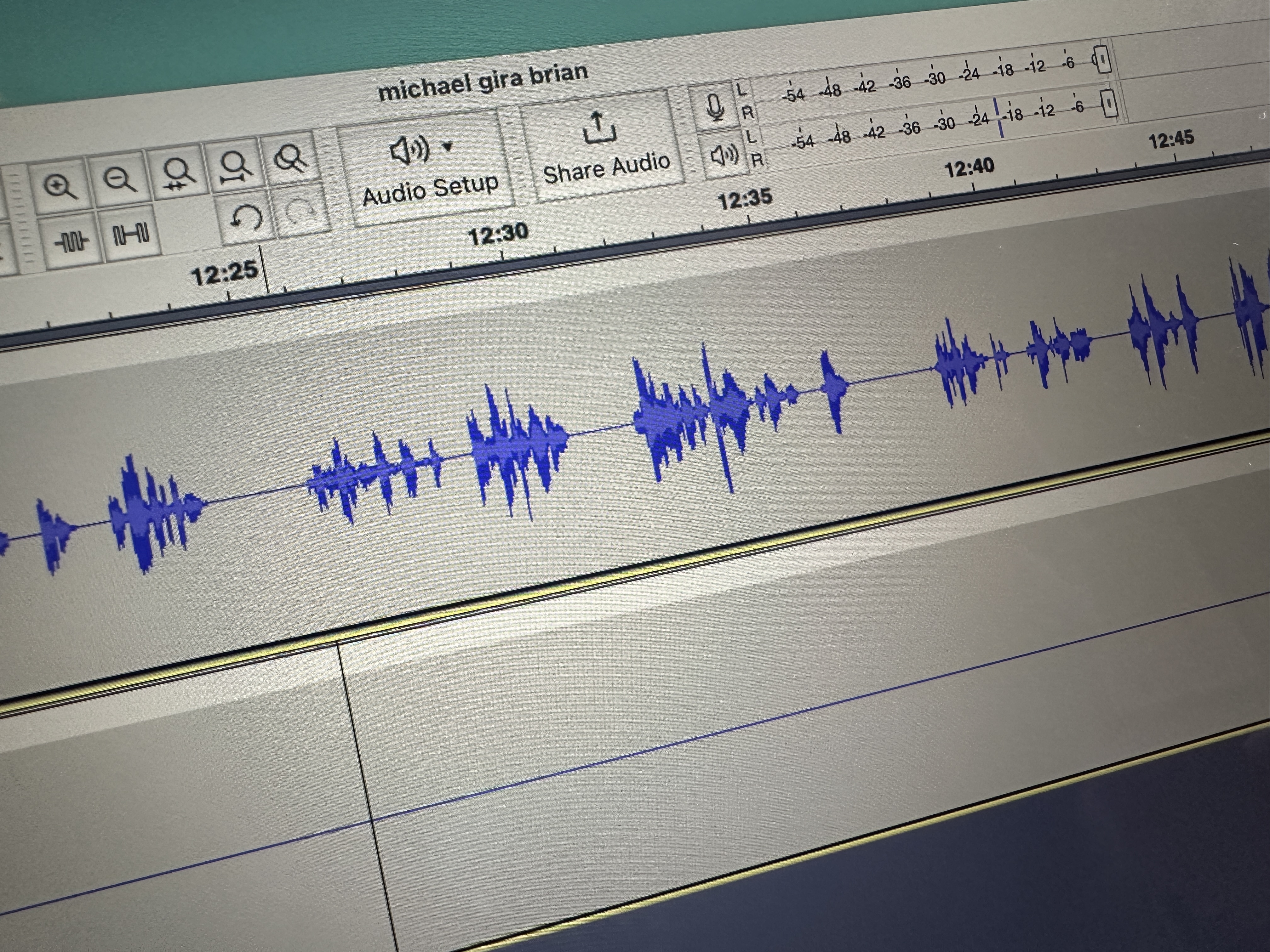This screenshot has height=952, width=1270.
Task: Adjust the recording level slider handle
Action: click(1101, 60)
